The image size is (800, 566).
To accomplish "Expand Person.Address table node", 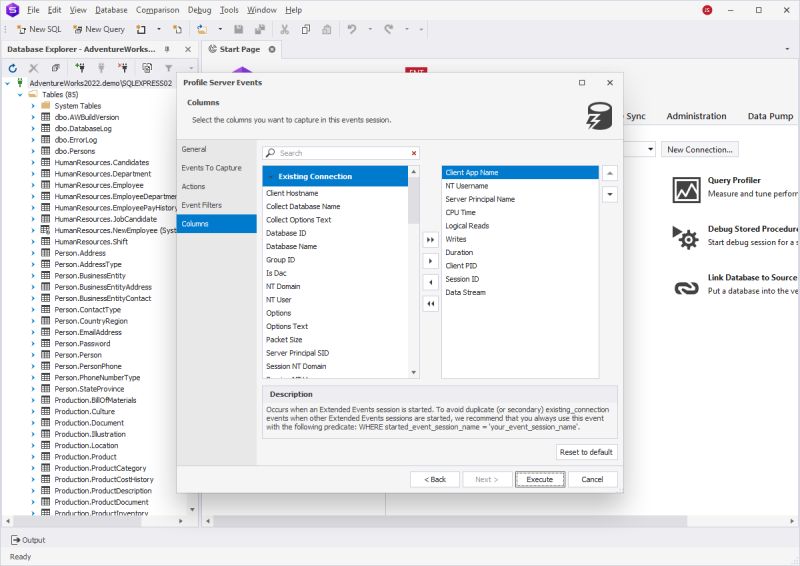I will pos(33,253).
